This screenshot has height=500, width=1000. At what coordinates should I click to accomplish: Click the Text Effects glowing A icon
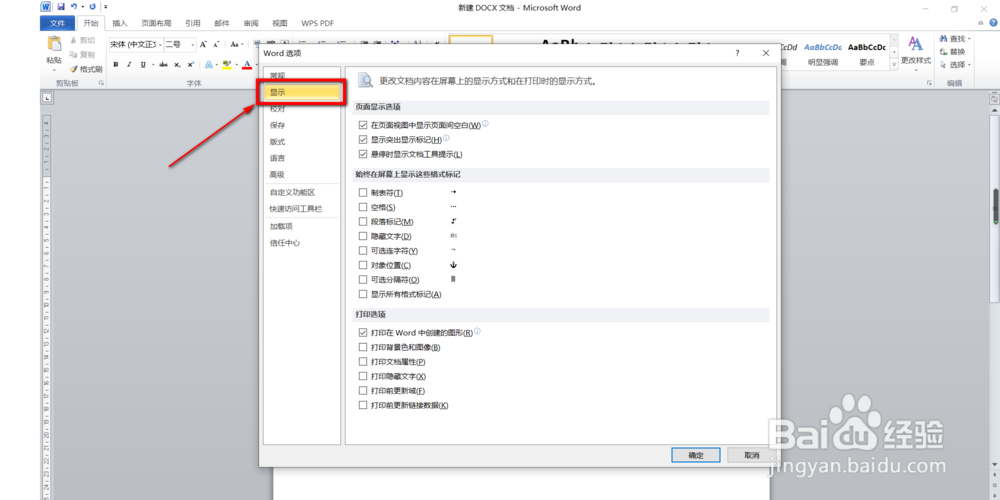pos(209,64)
